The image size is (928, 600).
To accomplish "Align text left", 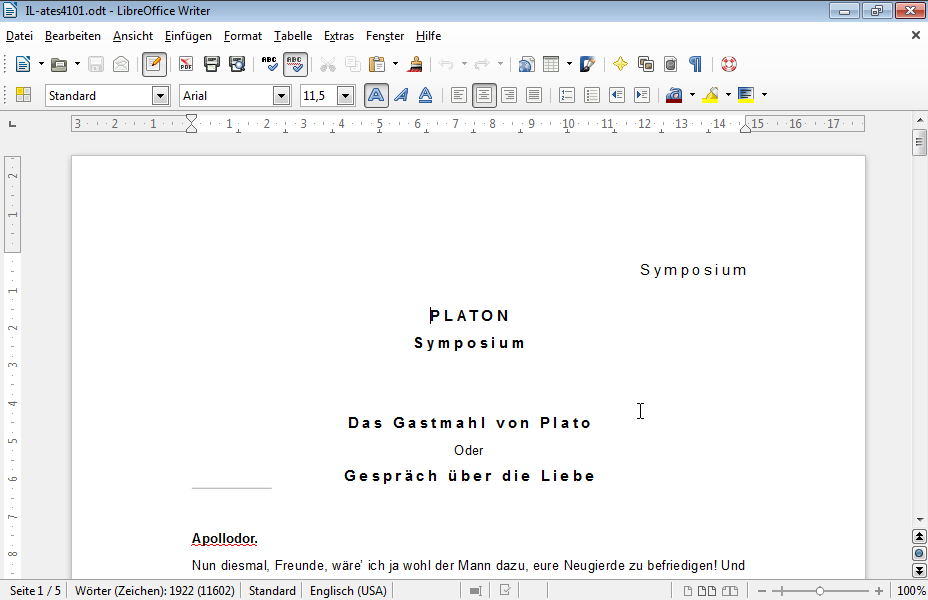I will [x=459, y=95].
